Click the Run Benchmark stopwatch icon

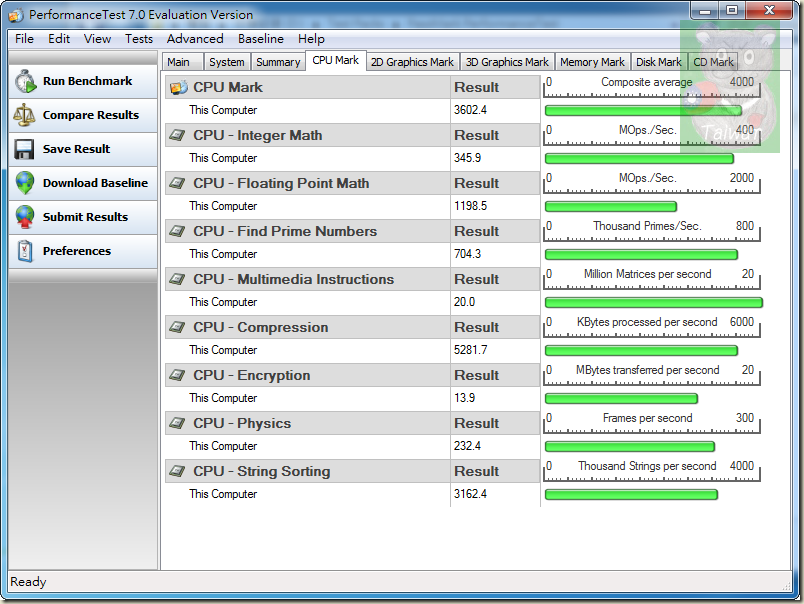tap(25, 82)
